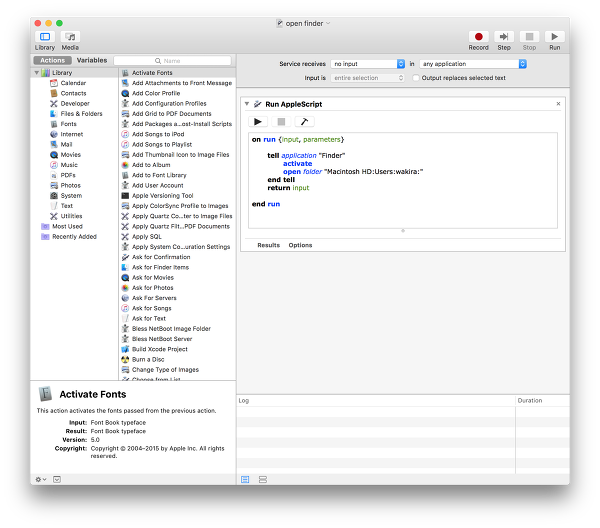Open the Service receives no input dropdown
The height and width of the screenshot is (528, 600).
368,64
